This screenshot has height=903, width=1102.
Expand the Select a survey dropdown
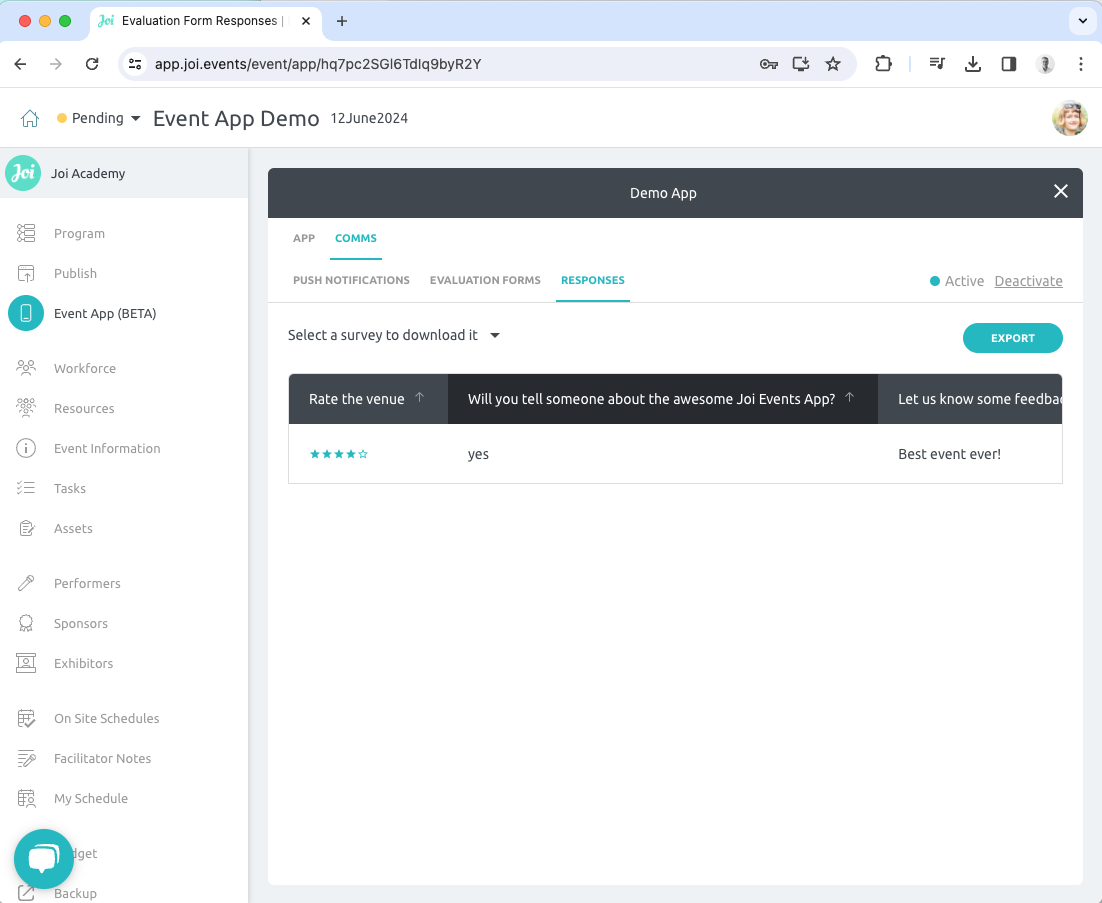[394, 335]
